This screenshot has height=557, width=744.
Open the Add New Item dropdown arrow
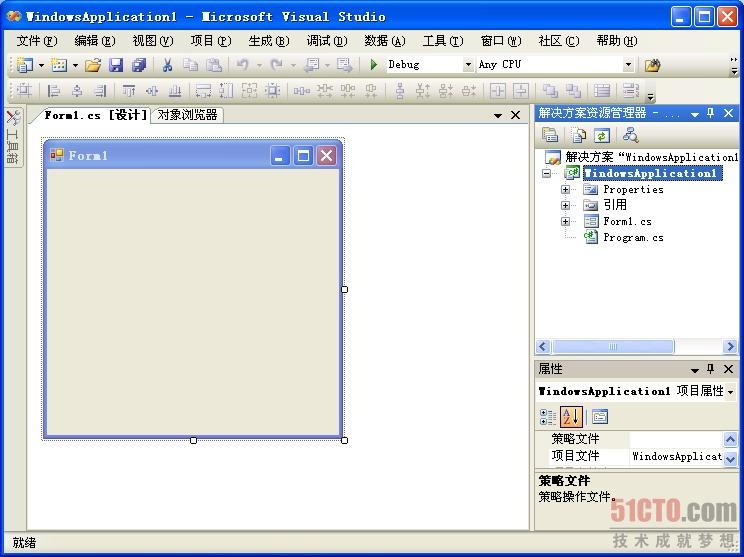75,65
